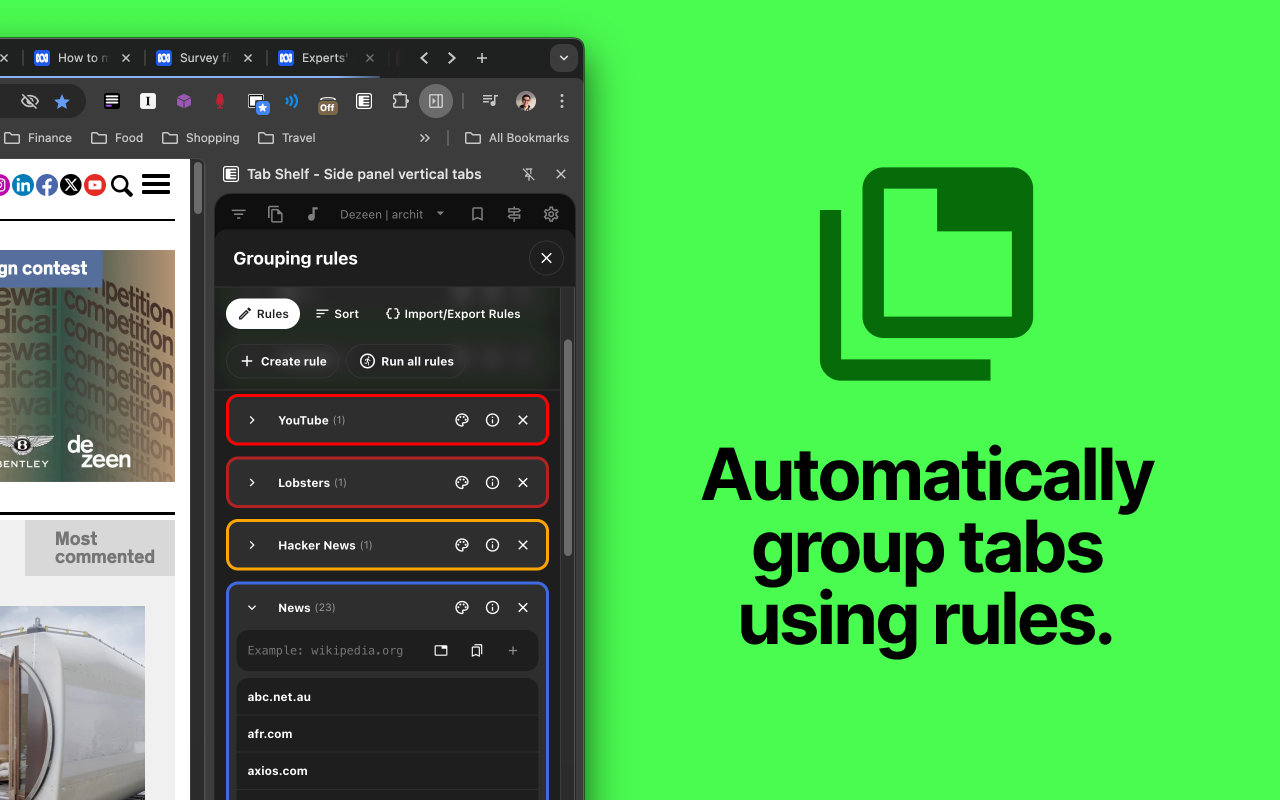Click the copy tabs icon in News input row
This screenshot has height=800, width=1280.
[477, 651]
